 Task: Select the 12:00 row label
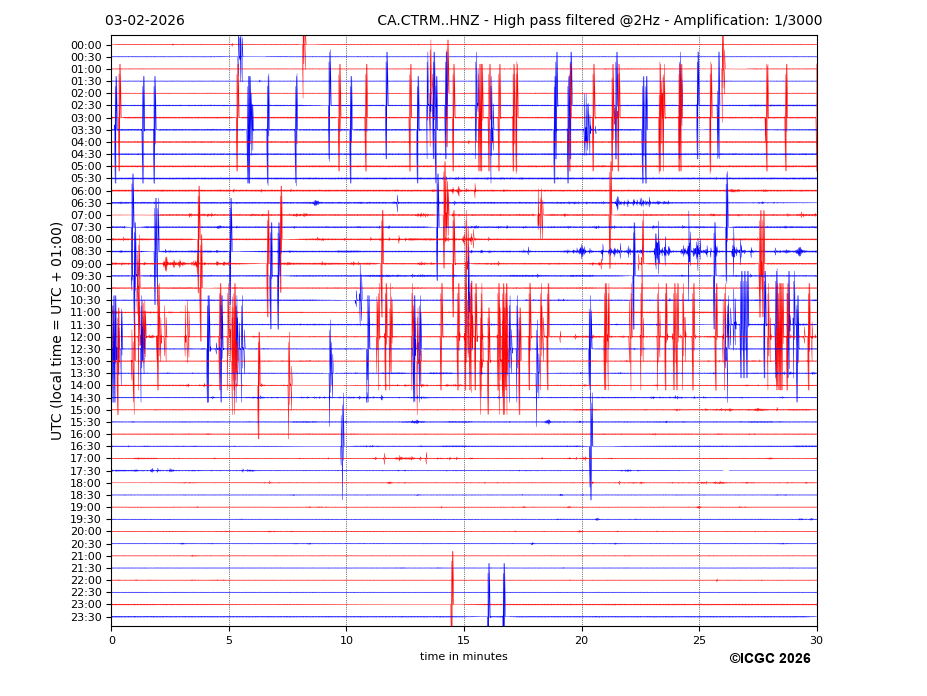(86, 337)
